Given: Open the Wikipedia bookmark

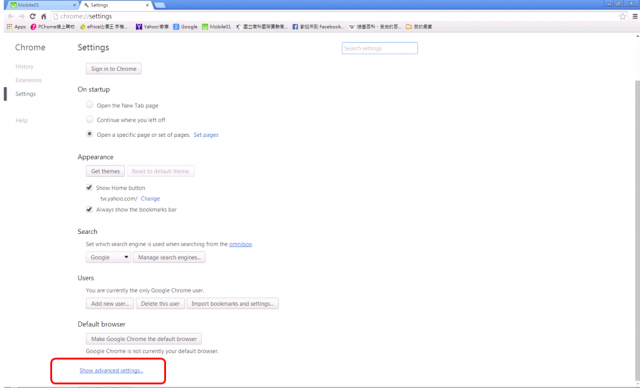Looking at the screenshot, I should click(375, 27).
